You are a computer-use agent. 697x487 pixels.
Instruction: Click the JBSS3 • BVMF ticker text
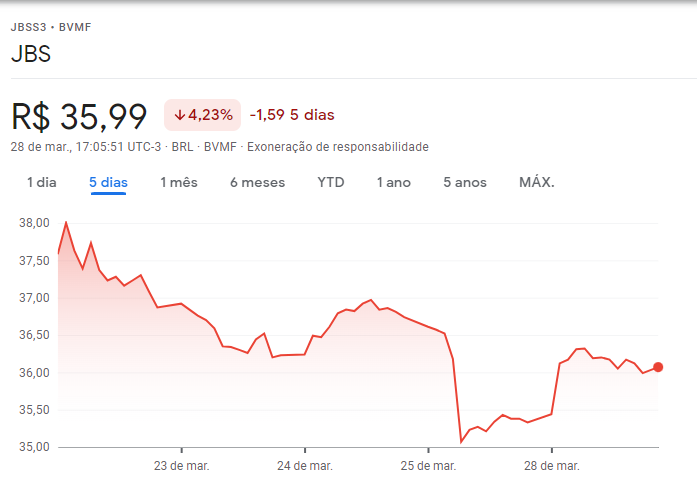click(x=51, y=27)
